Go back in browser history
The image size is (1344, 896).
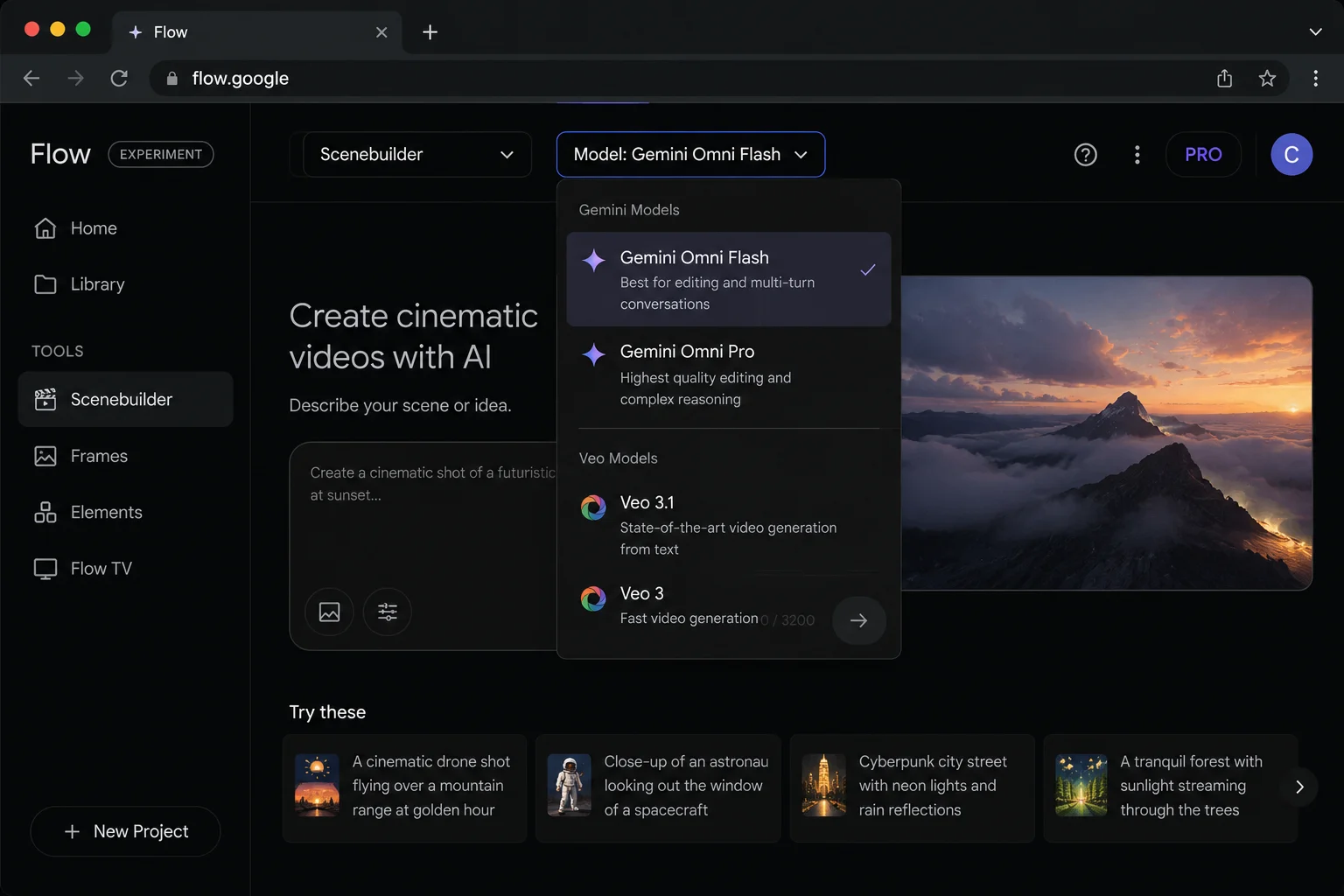point(31,78)
